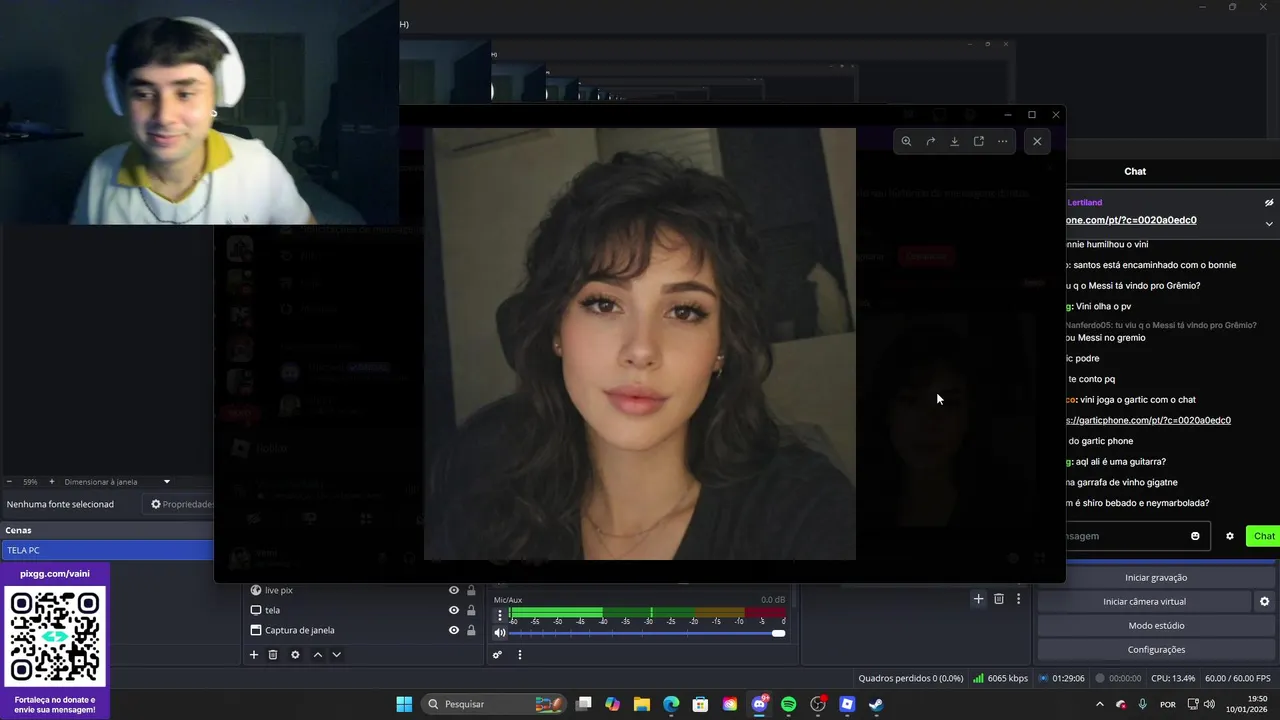Toggle lock on Captura de janela source
Image resolution: width=1280 pixels, height=720 pixels.
click(471, 630)
